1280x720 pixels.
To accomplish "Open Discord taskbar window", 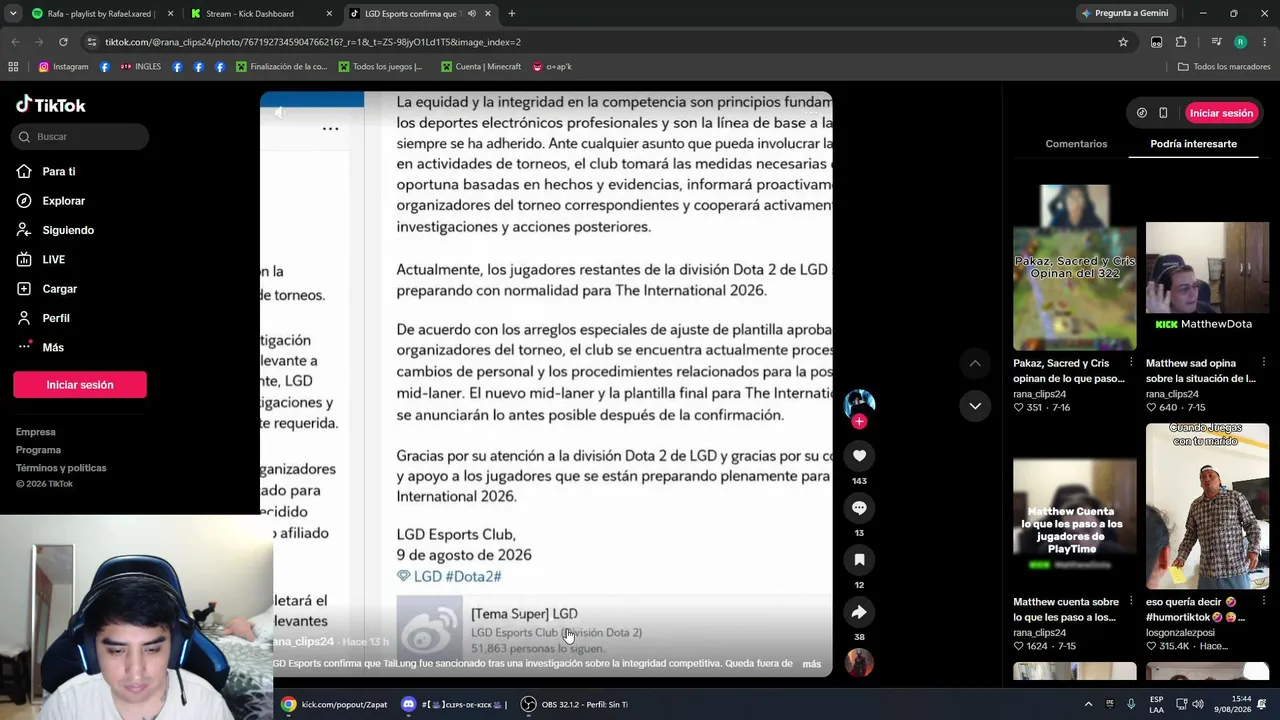I will [x=455, y=704].
